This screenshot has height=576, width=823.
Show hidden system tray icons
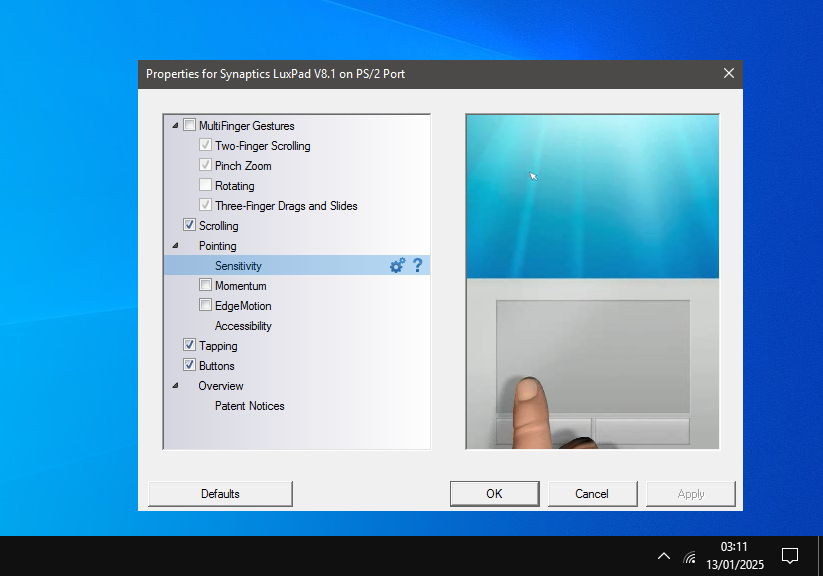pyautogui.click(x=664, y=556)
